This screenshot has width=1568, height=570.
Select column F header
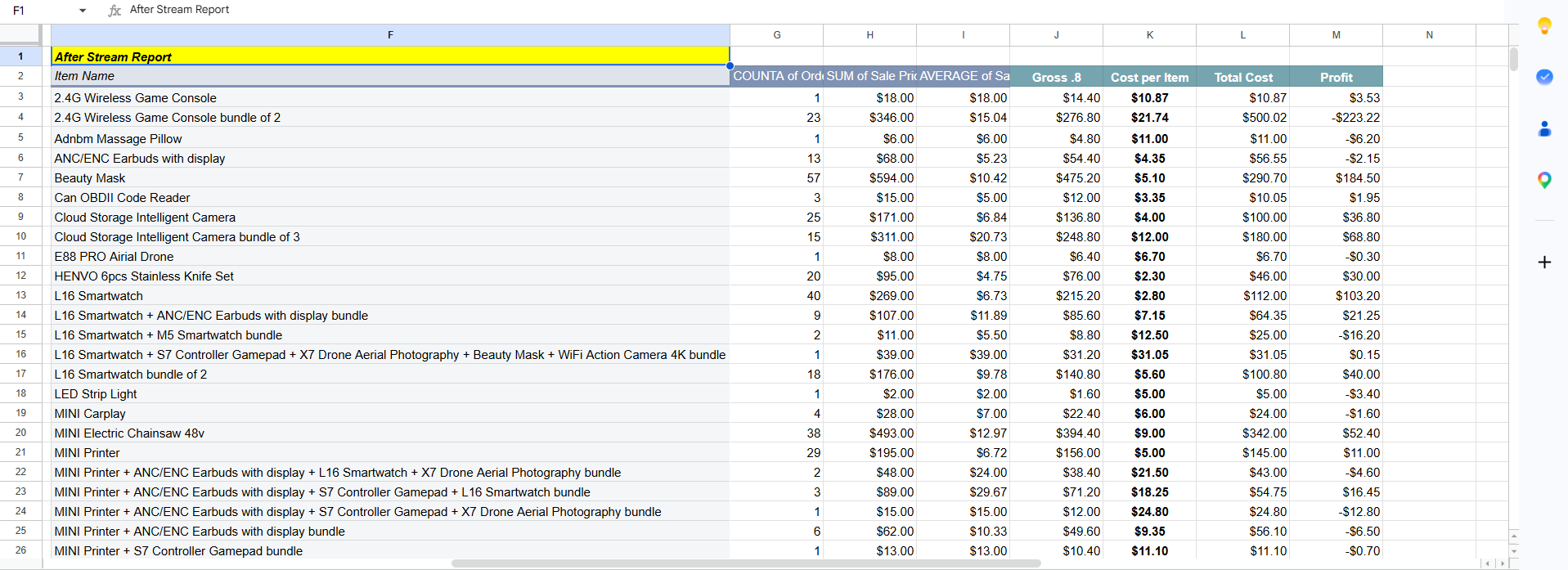tap(390, 35)
